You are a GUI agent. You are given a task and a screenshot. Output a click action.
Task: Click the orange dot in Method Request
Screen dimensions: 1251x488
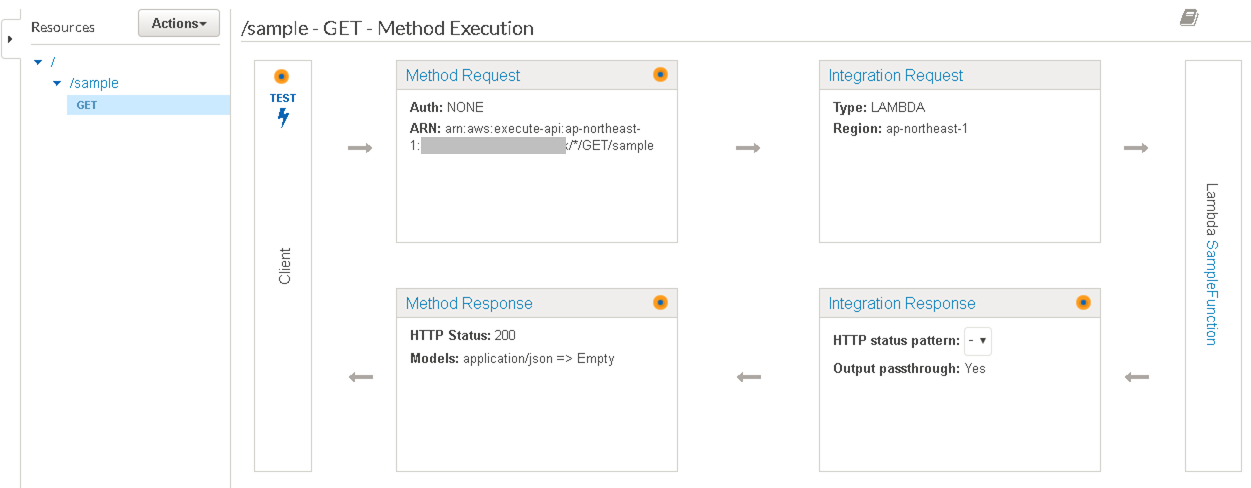pos(660,75)
